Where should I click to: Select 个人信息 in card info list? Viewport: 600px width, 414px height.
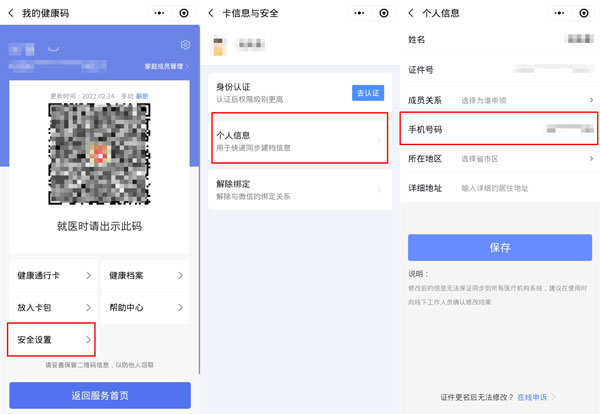tap(298, 140)
